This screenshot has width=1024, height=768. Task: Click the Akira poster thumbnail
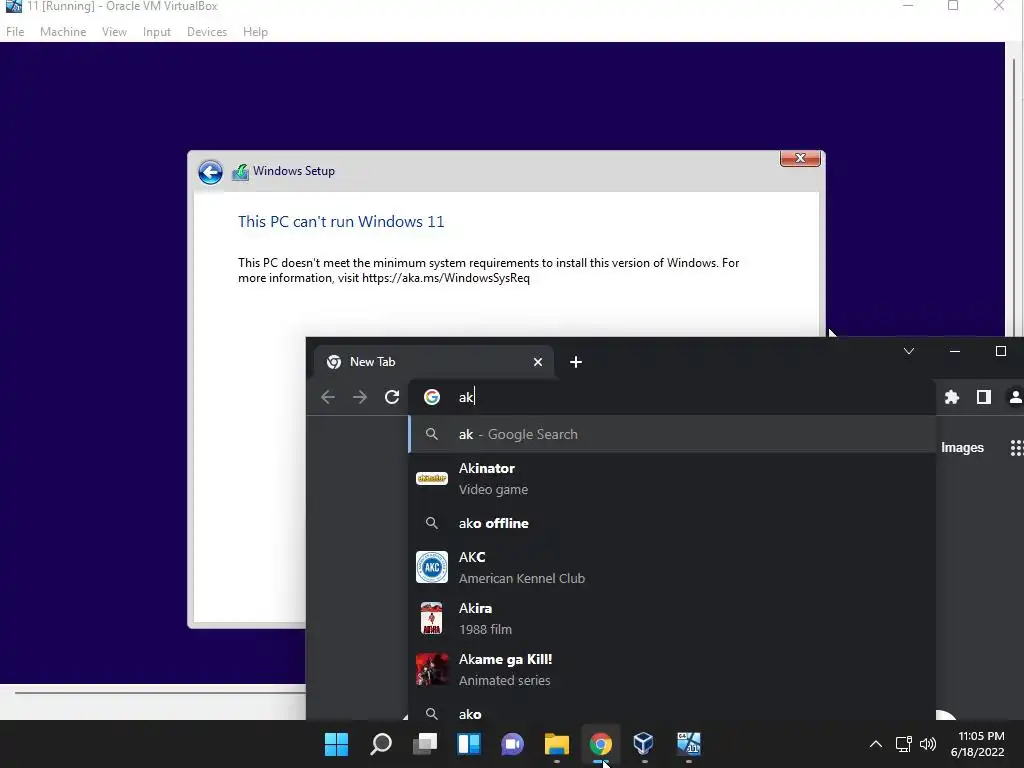432,618
